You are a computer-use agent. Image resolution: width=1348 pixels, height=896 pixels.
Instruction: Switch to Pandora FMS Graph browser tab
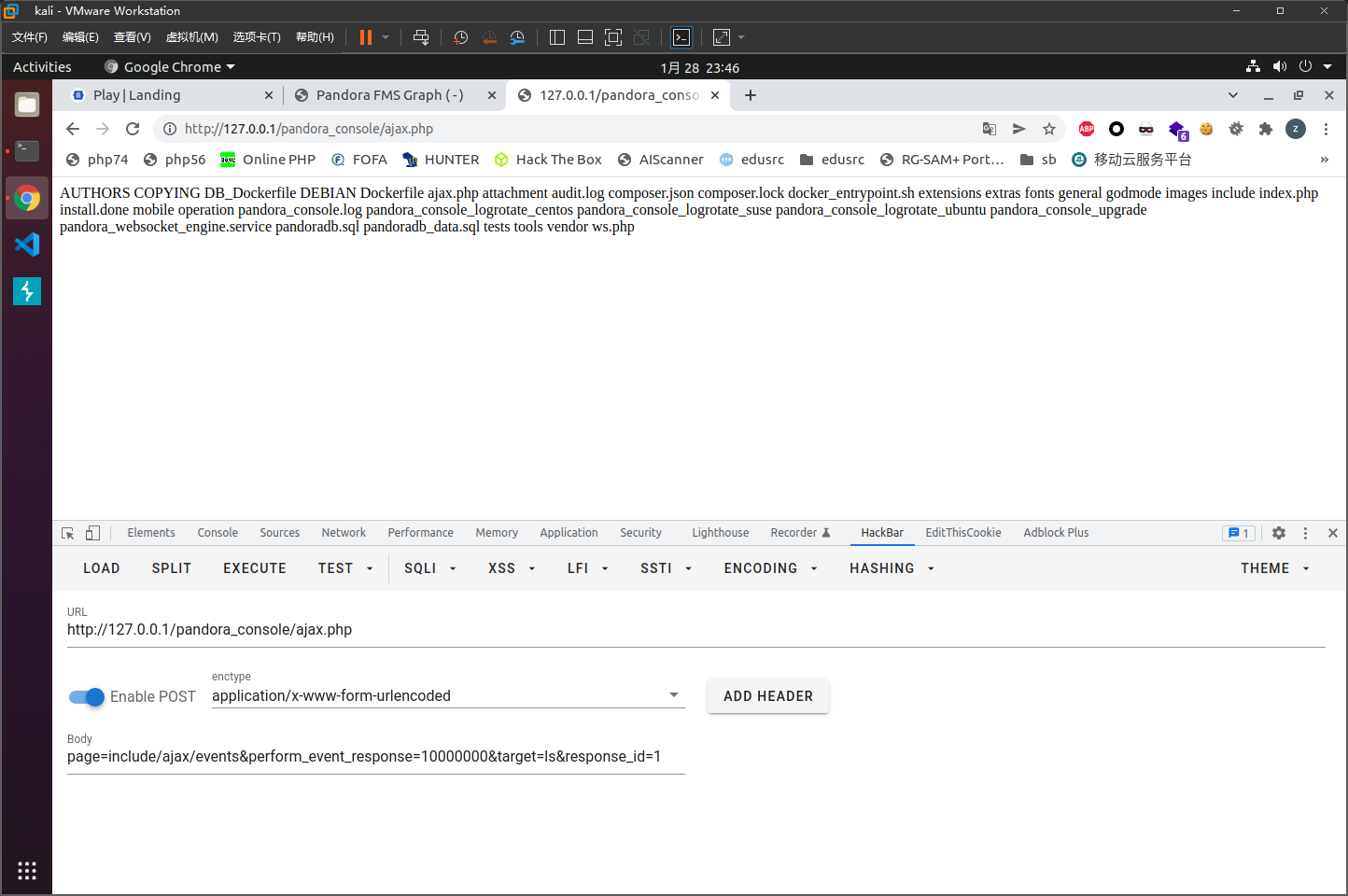pyautogui.click(x=389, y=95)
